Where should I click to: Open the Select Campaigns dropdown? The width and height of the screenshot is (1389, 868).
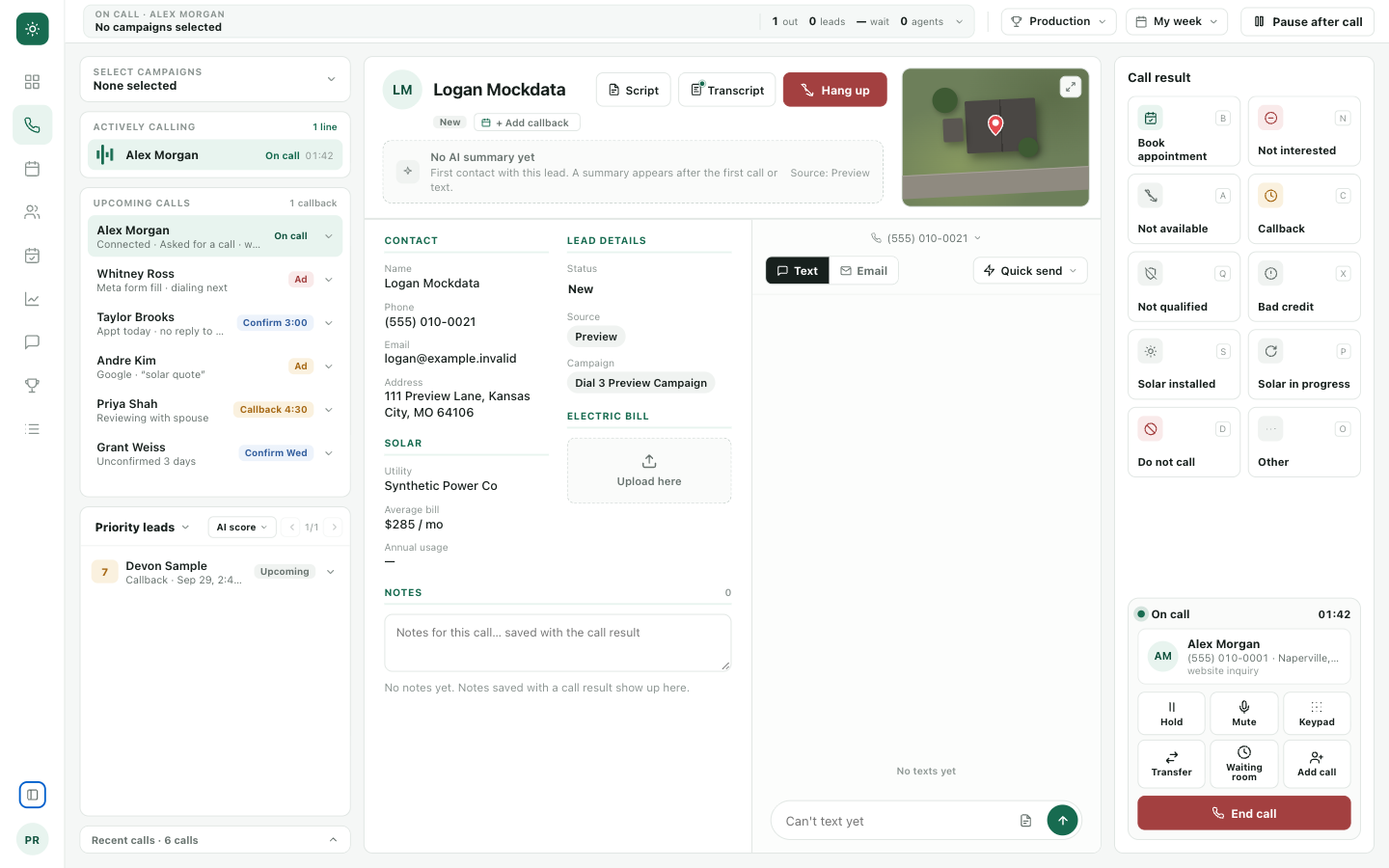coord(215,79)
